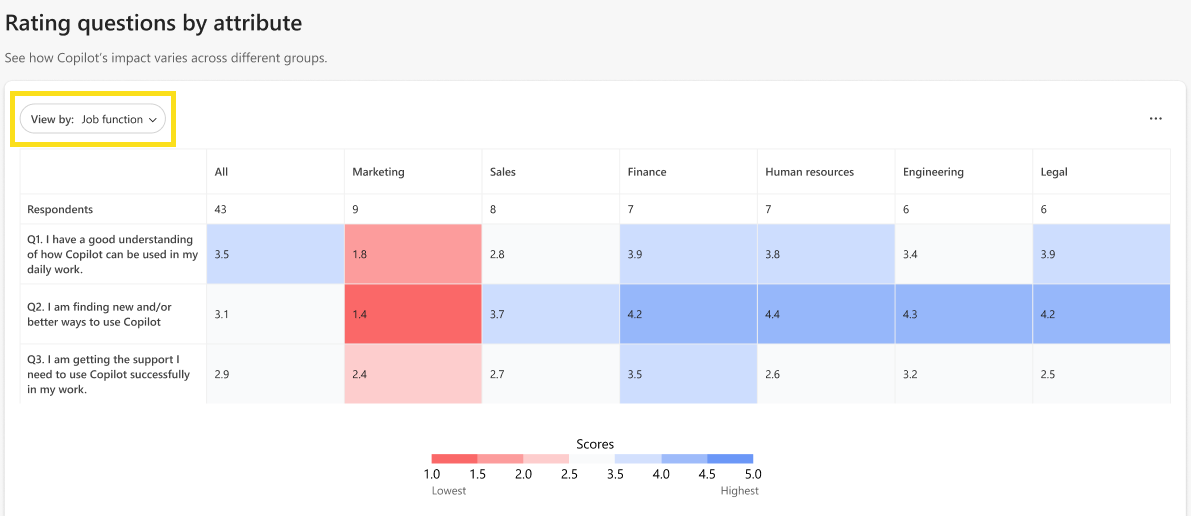
Task: Click Human resources Q2 score 4.4
Action: 826,314
